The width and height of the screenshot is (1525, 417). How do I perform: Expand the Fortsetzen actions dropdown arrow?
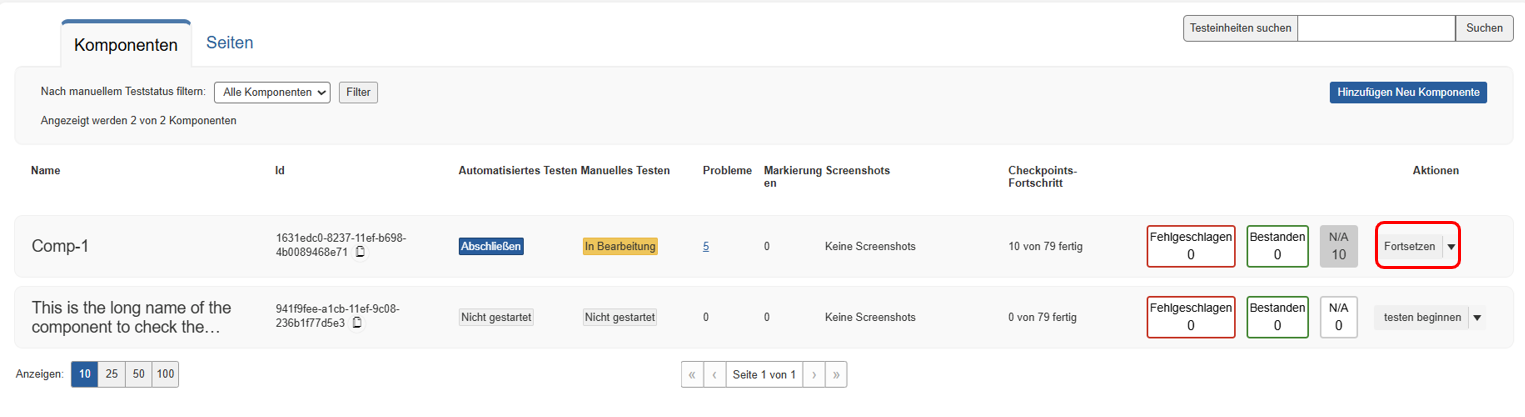pos(1452,246)
